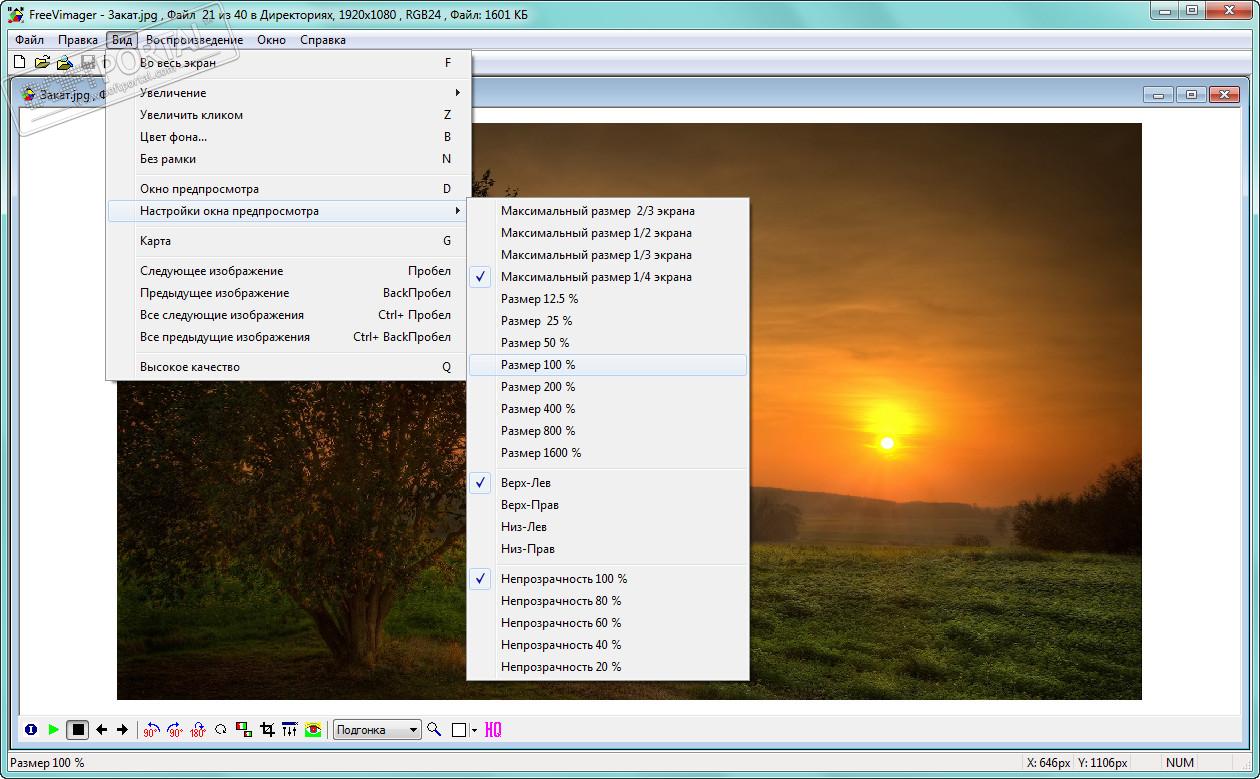Click the browse-folder icon with magnifier
This screenshot has height=779, width=1260.
click(65, 62)
